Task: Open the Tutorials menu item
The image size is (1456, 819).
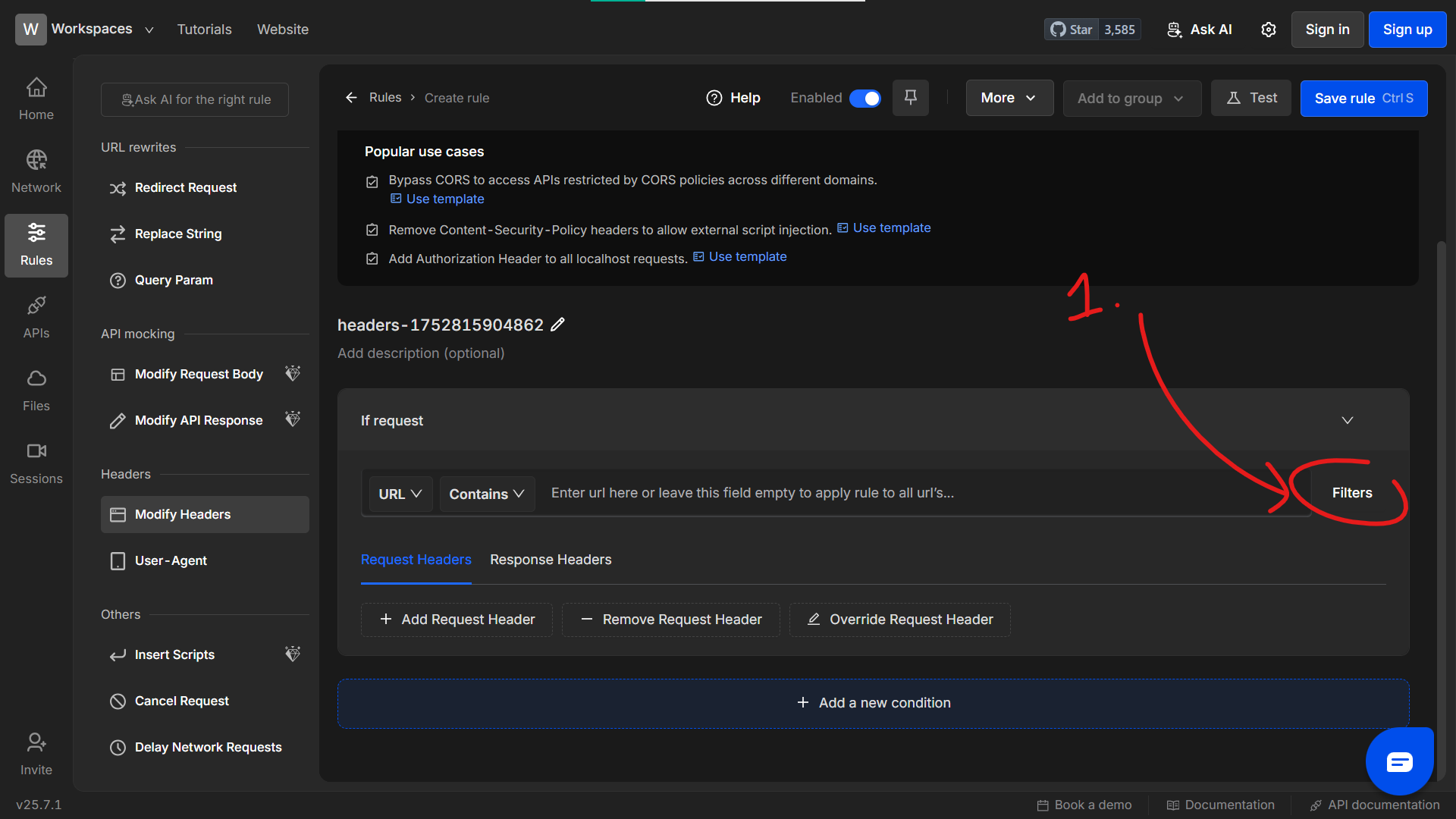Action: pos(204,29)
